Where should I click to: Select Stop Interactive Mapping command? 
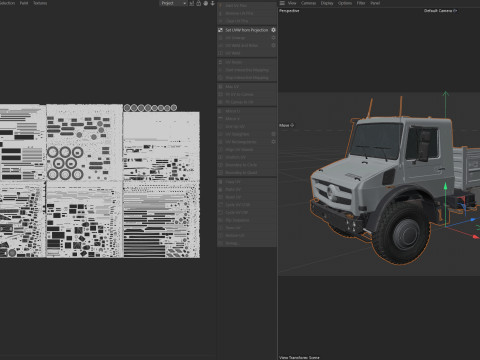pyautogui.click(x=247, y=78)
